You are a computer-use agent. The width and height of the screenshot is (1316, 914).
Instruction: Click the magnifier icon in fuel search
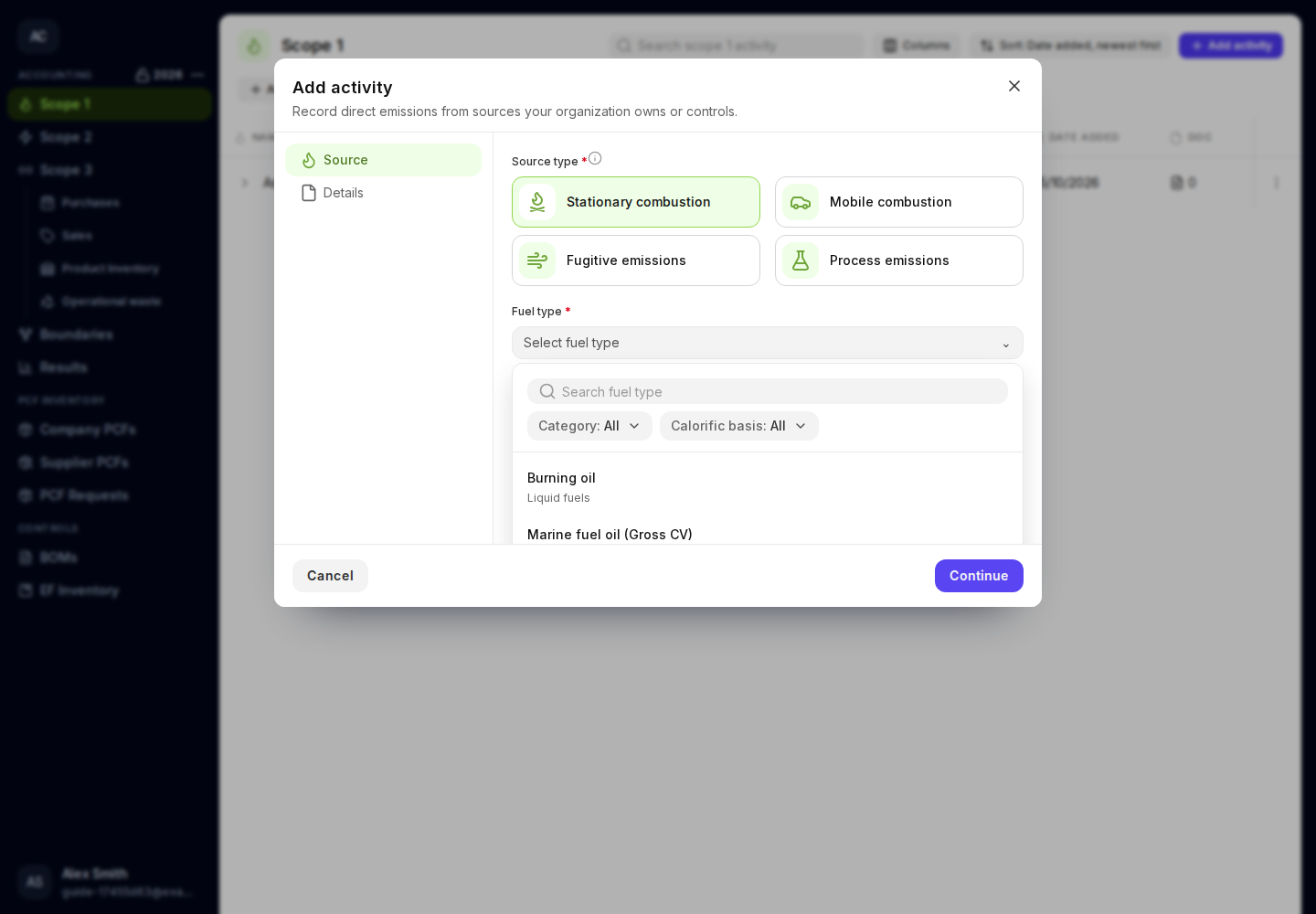click(x=547, y=391)
